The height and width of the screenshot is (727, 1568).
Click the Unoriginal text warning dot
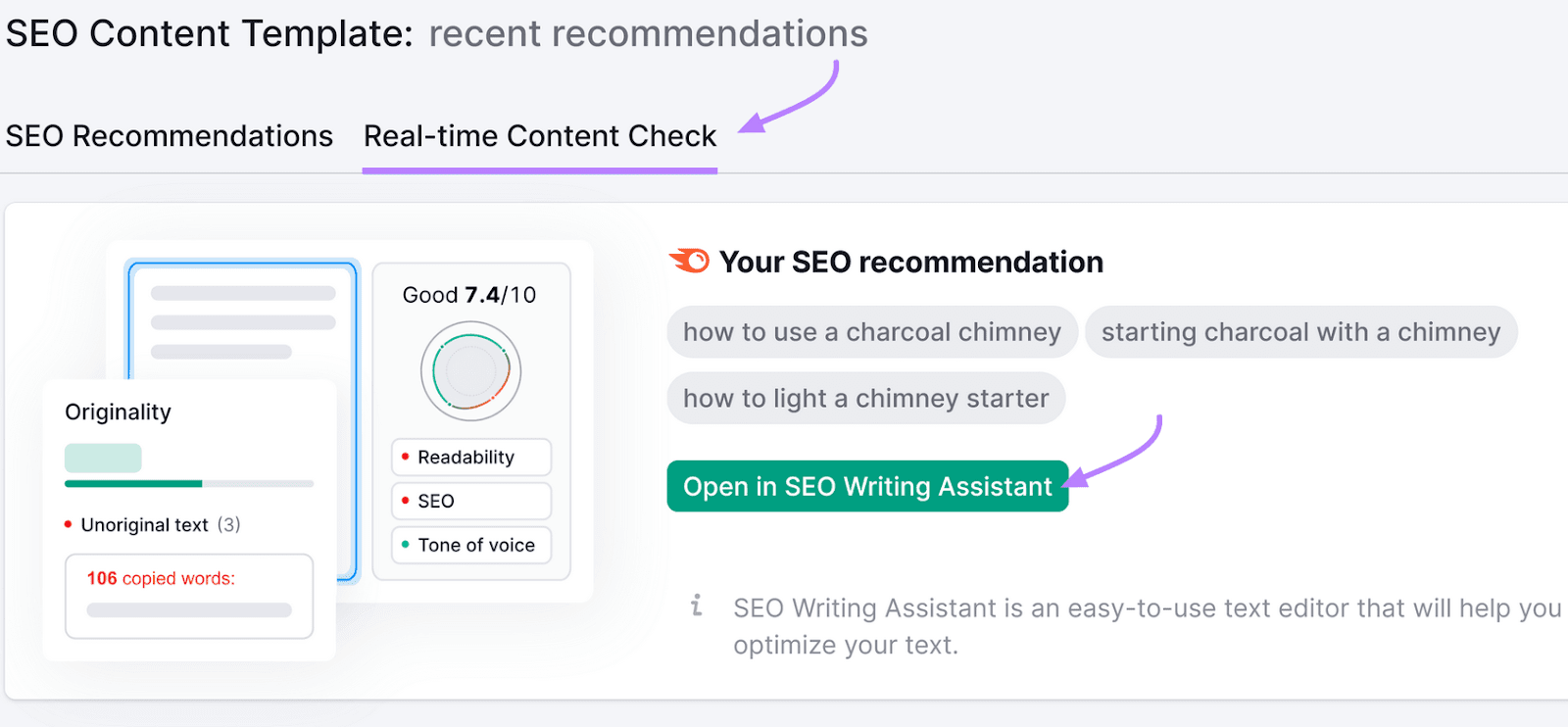[69, 524]
